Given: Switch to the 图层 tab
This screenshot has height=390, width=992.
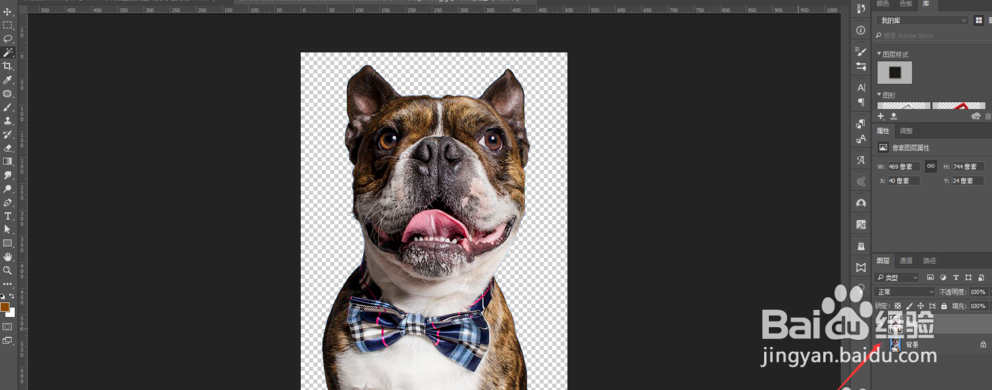Looking at the screenshot, I should coord(882,260).
